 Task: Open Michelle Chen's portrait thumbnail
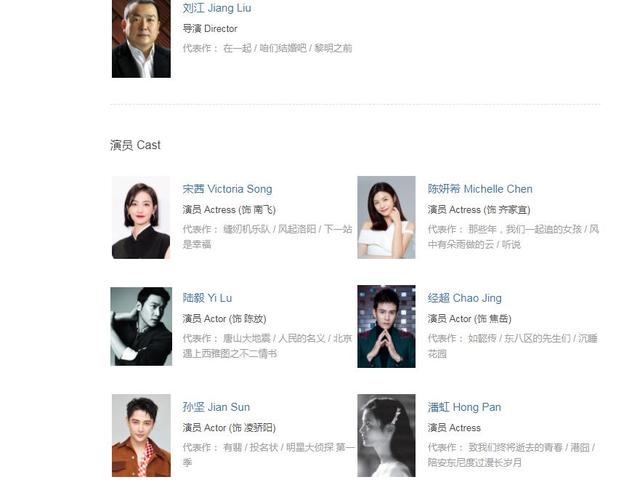click(387, 218)
